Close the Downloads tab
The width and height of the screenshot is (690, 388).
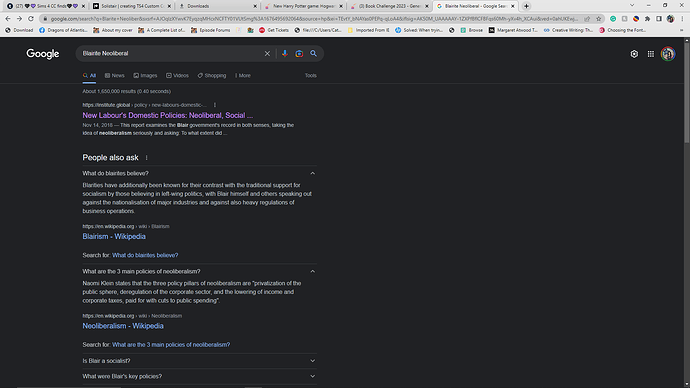255,6
